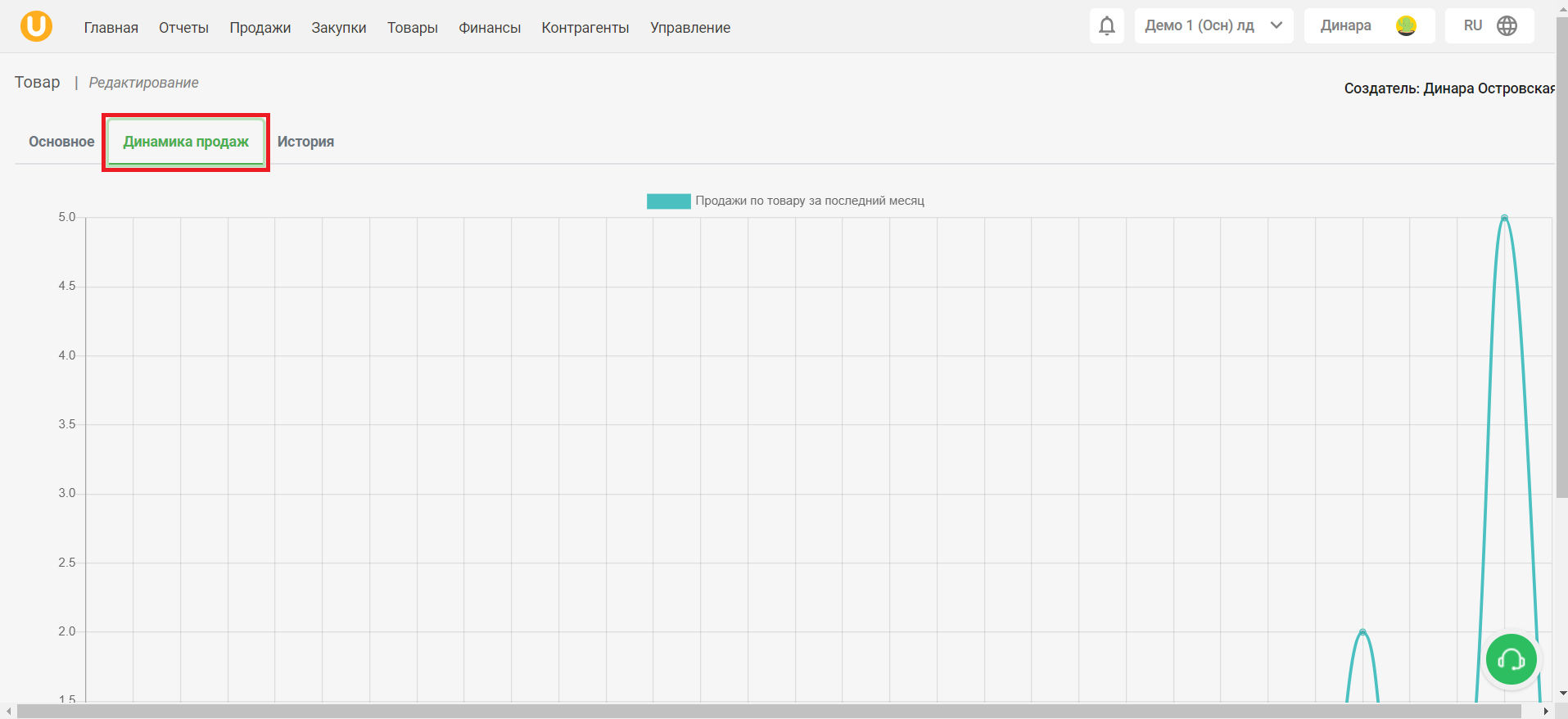The width and height of the screenshot is (1568, 719).
Task: Switch to the История tab
Action: (x=305, y=142)
